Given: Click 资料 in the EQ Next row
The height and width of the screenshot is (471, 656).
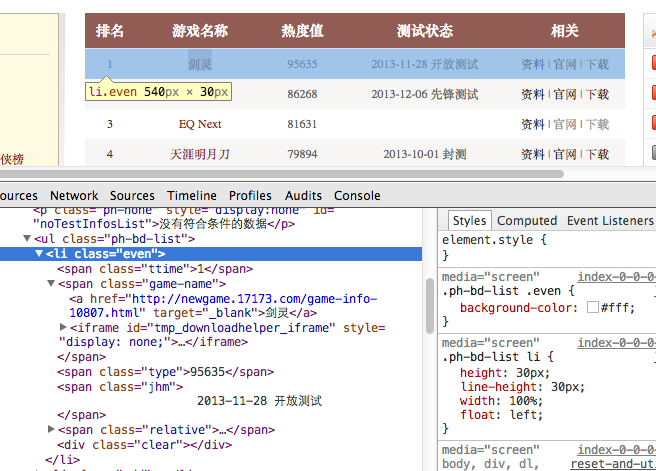Looking at the screenshot, I should coord(533,124).
